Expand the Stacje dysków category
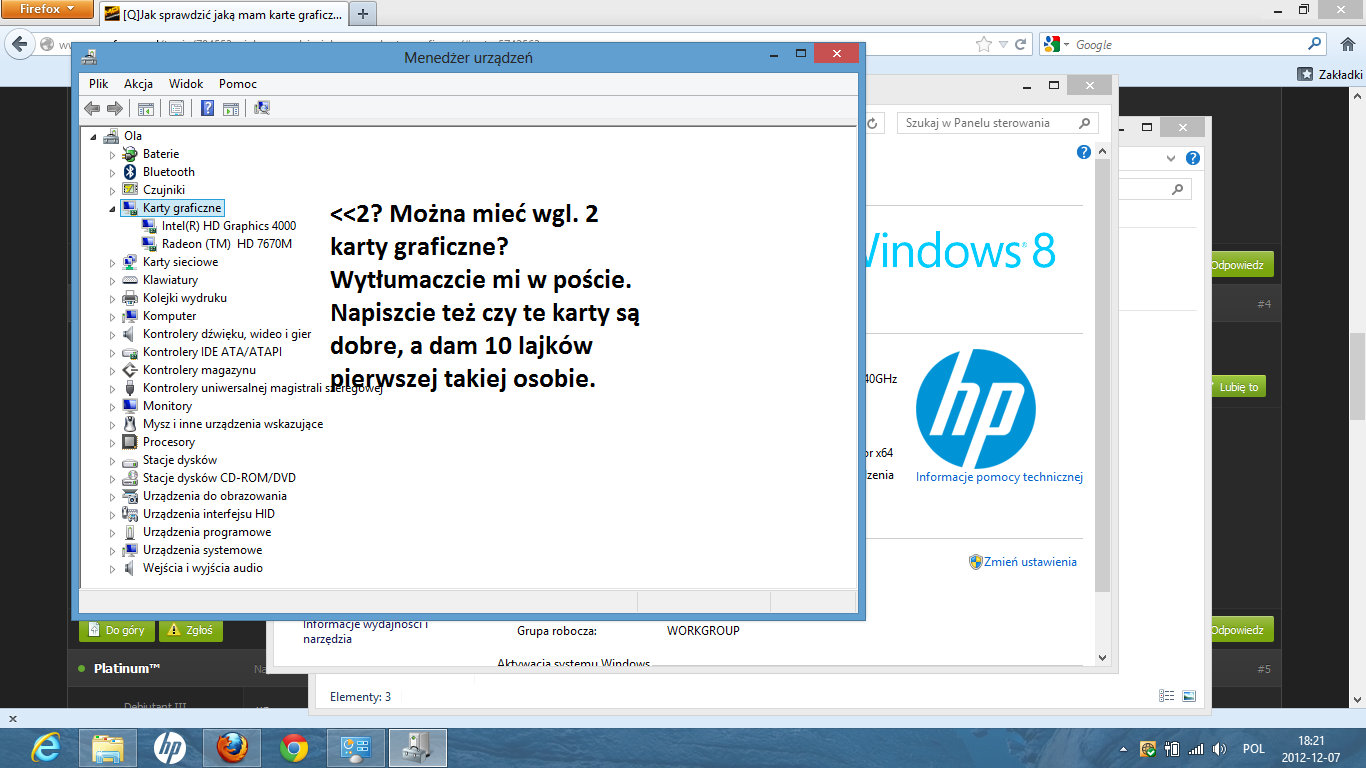Image resolution: width=1366 pixels, height=768 pixels. pos(113,460)
